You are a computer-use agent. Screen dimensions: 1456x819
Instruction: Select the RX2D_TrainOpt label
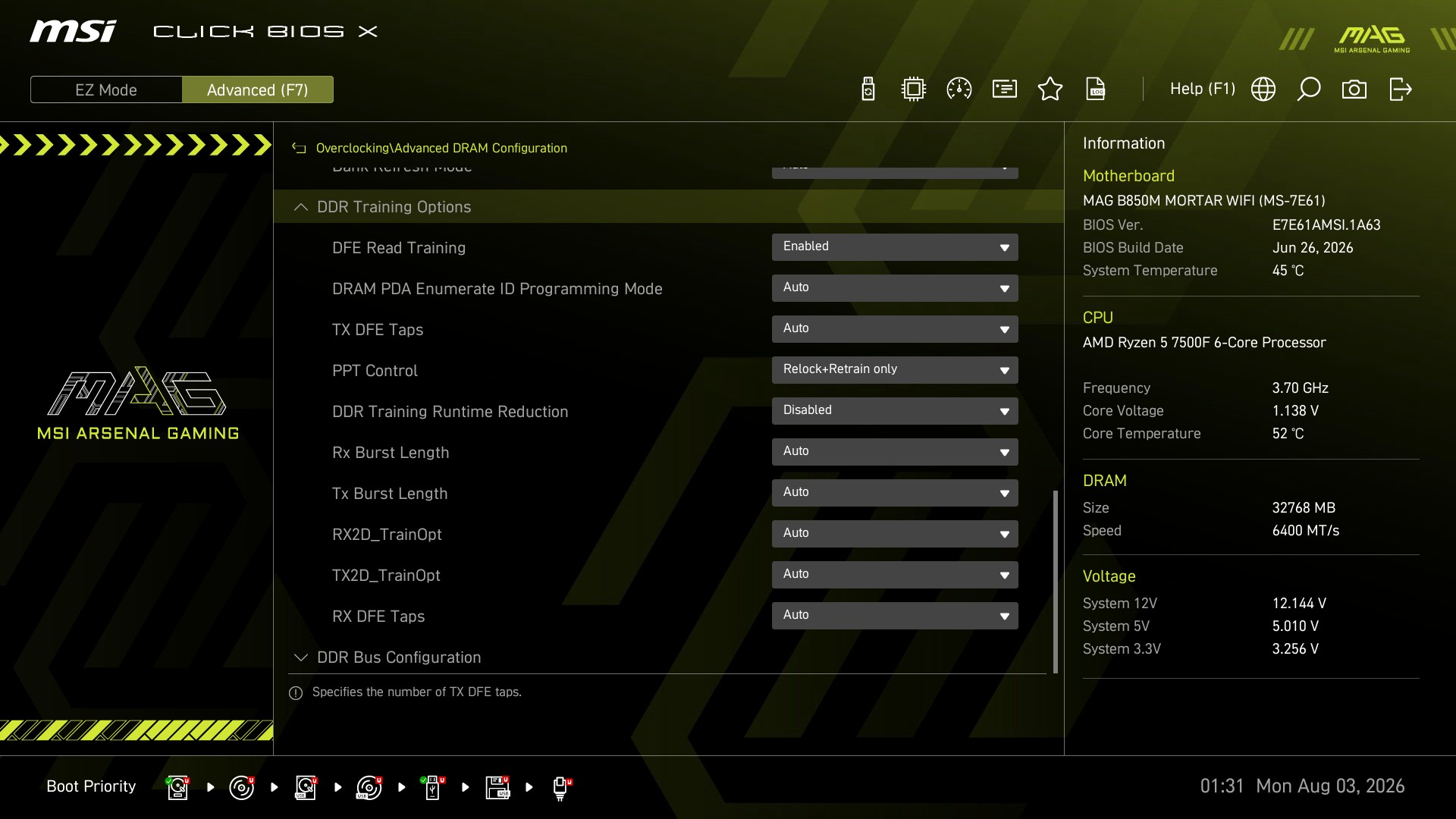(x=387, y=535)
